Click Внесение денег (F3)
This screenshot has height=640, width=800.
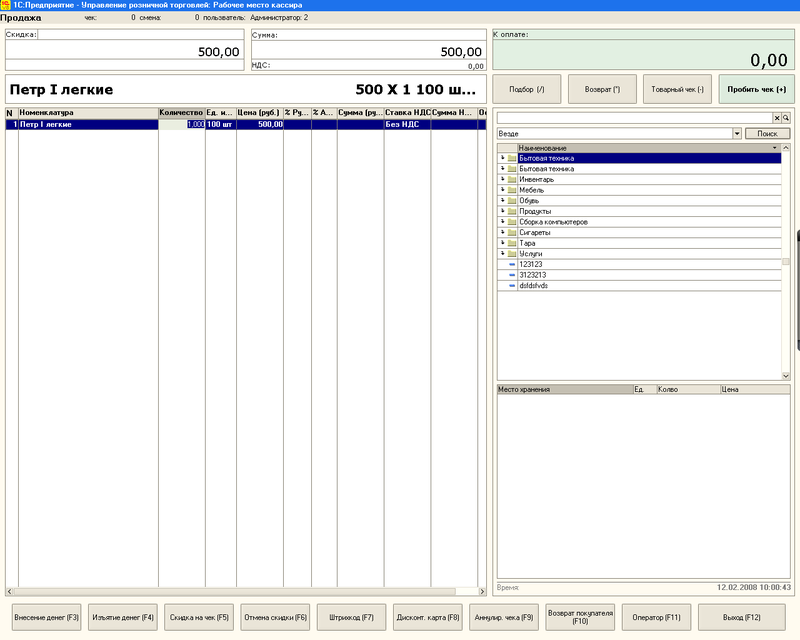point(46,618)
